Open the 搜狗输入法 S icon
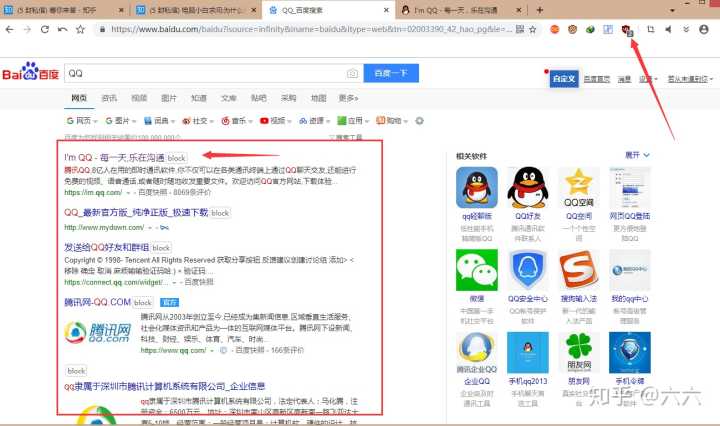Screen dimensions: 720x426 click(x=579, y=270)
